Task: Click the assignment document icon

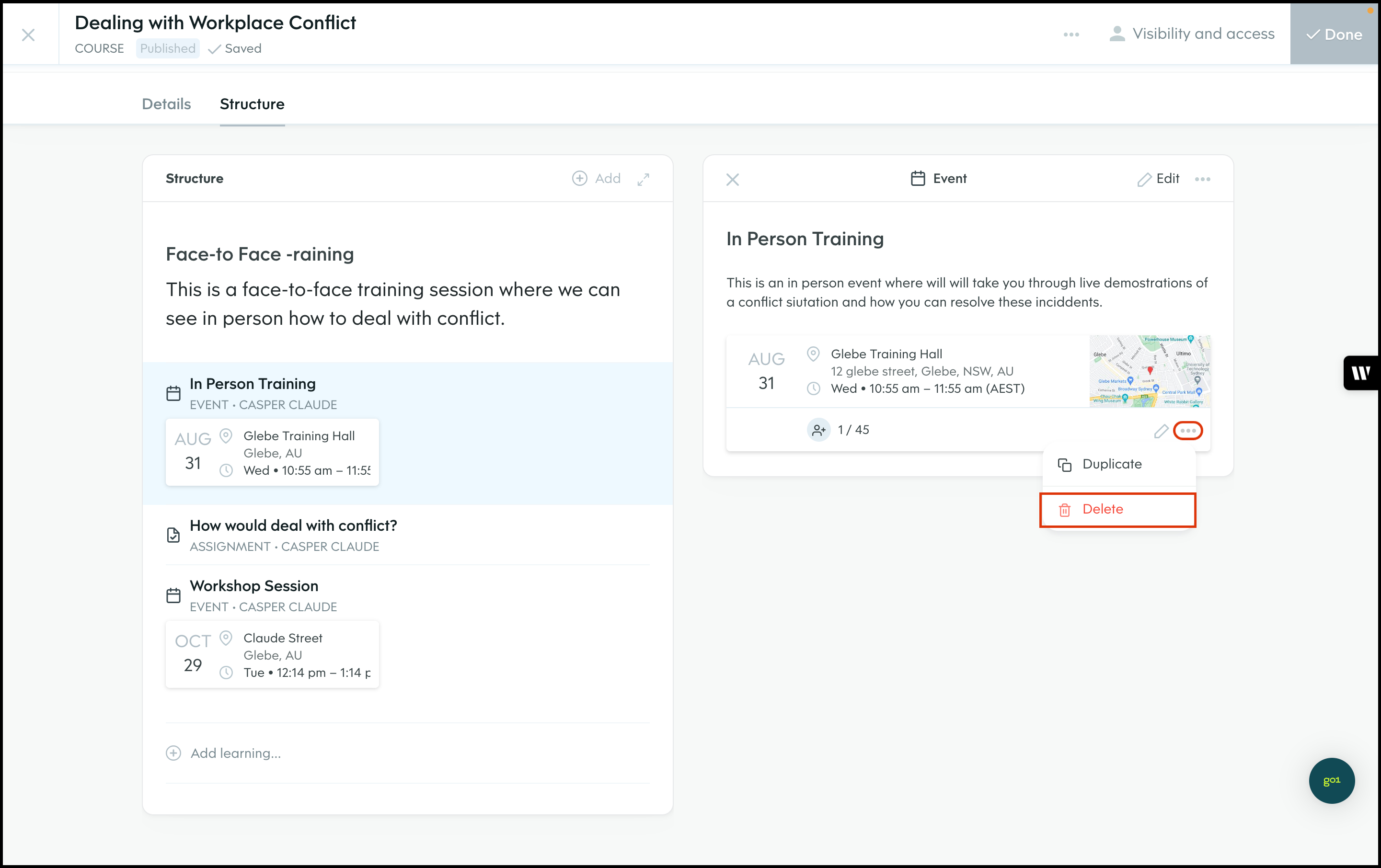Action: pyautogui.click(x=173, y=535)
